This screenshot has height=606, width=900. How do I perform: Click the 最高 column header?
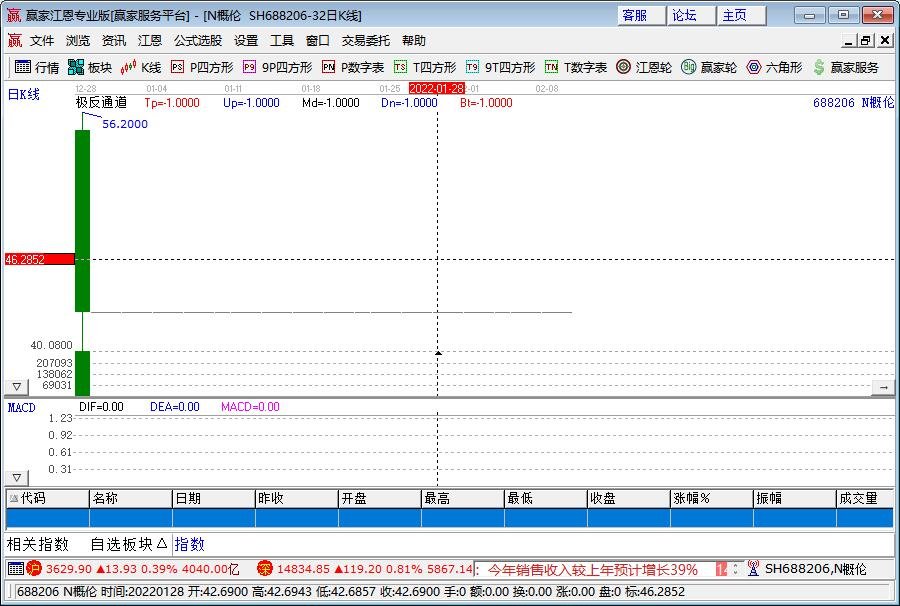(x=463, y=499)
